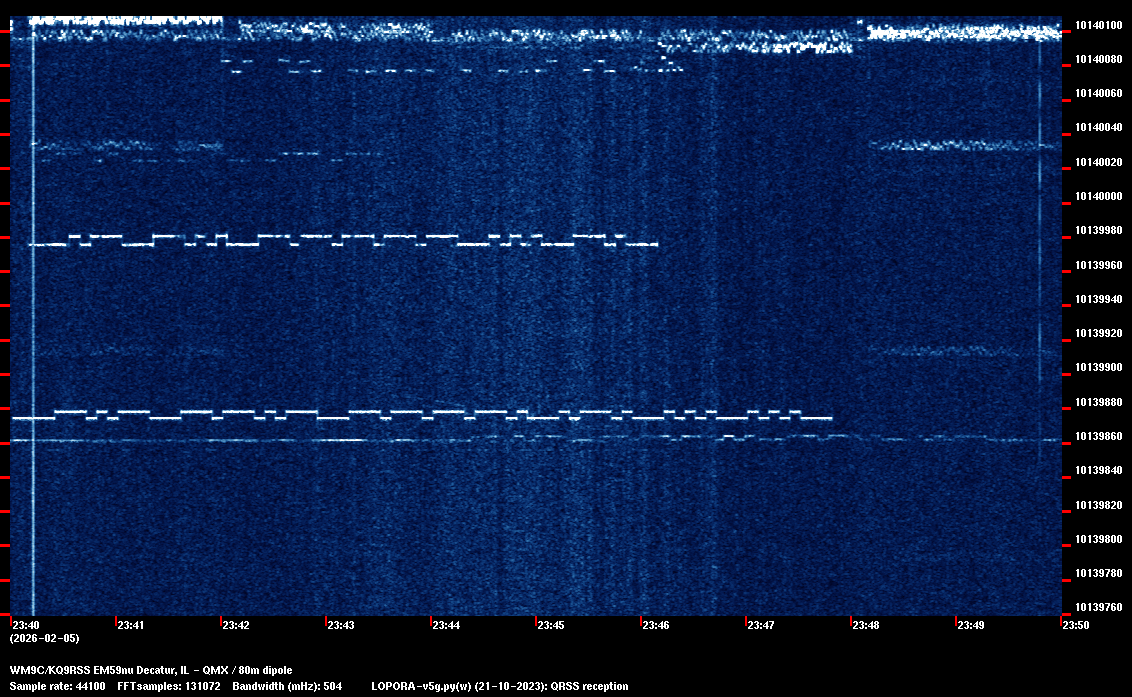
Task: Click the 23:43 time axis label
Action: (x=340, y=625)
